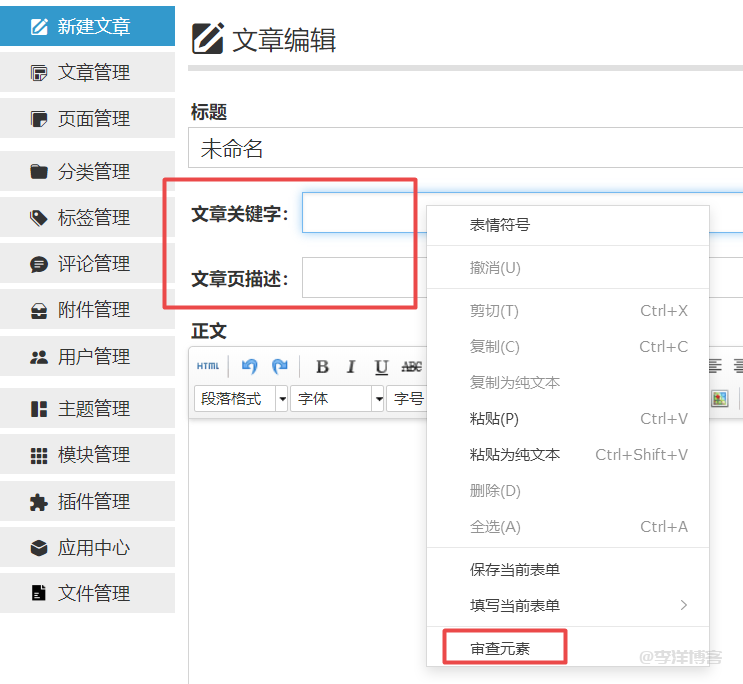
Task: Select 审查元素 from context menu
Action: click(500, 648)
